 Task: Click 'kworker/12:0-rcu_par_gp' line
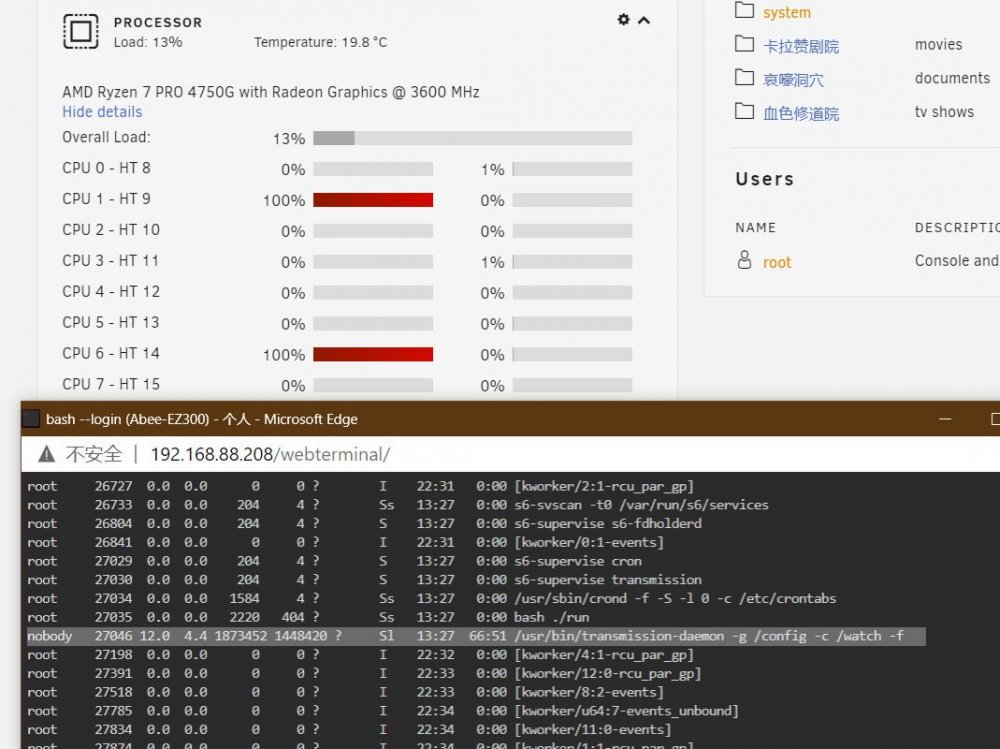point(364,674)
